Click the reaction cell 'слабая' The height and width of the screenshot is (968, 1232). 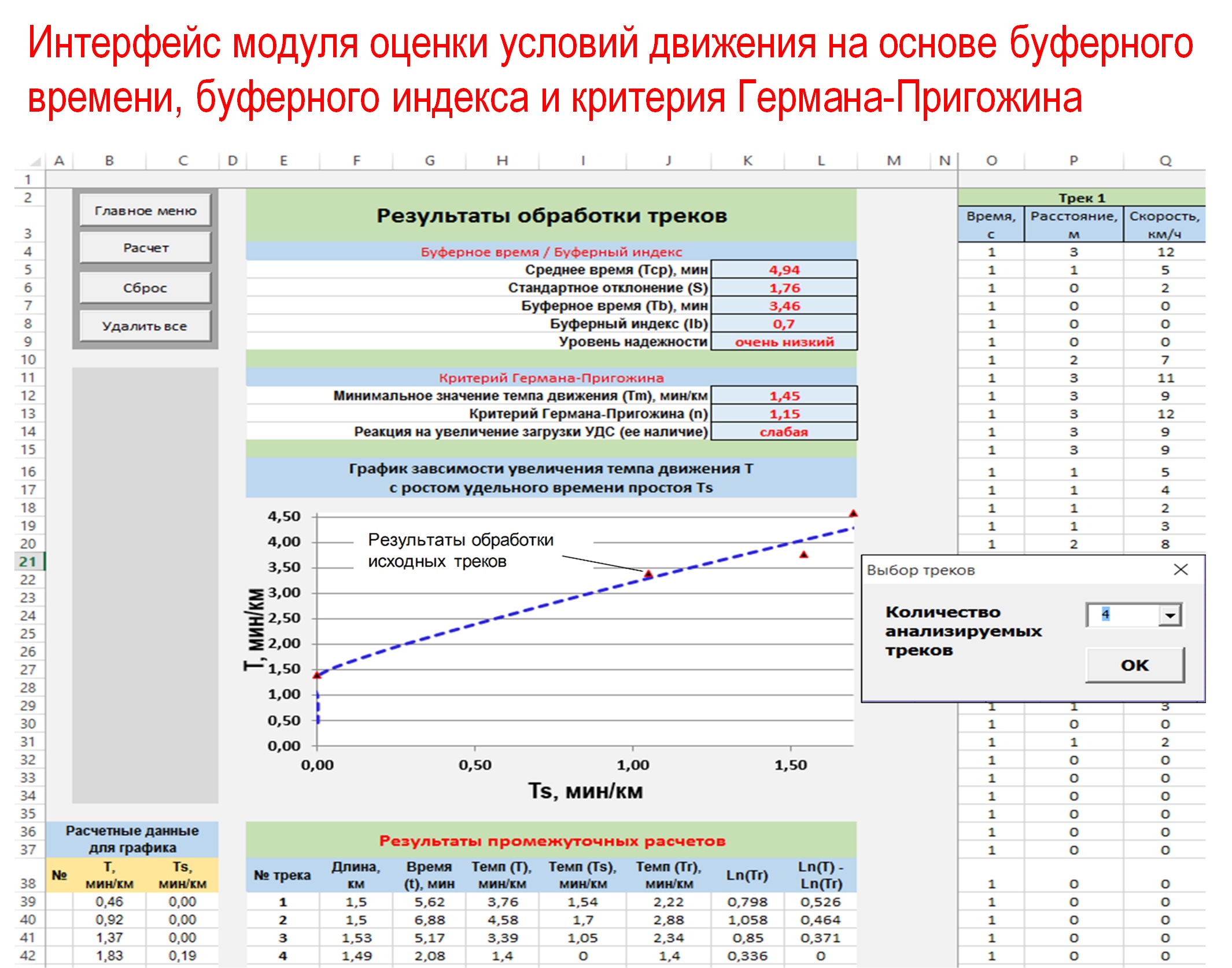(784, 432)
